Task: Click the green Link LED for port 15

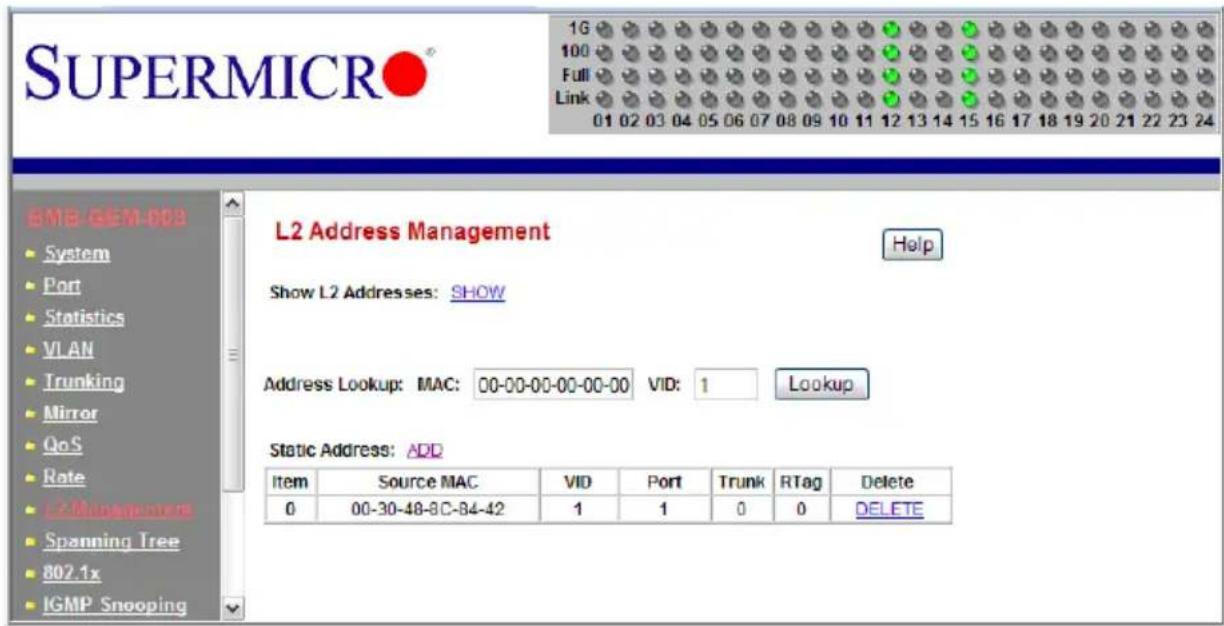Action: (x=969, y=97)
